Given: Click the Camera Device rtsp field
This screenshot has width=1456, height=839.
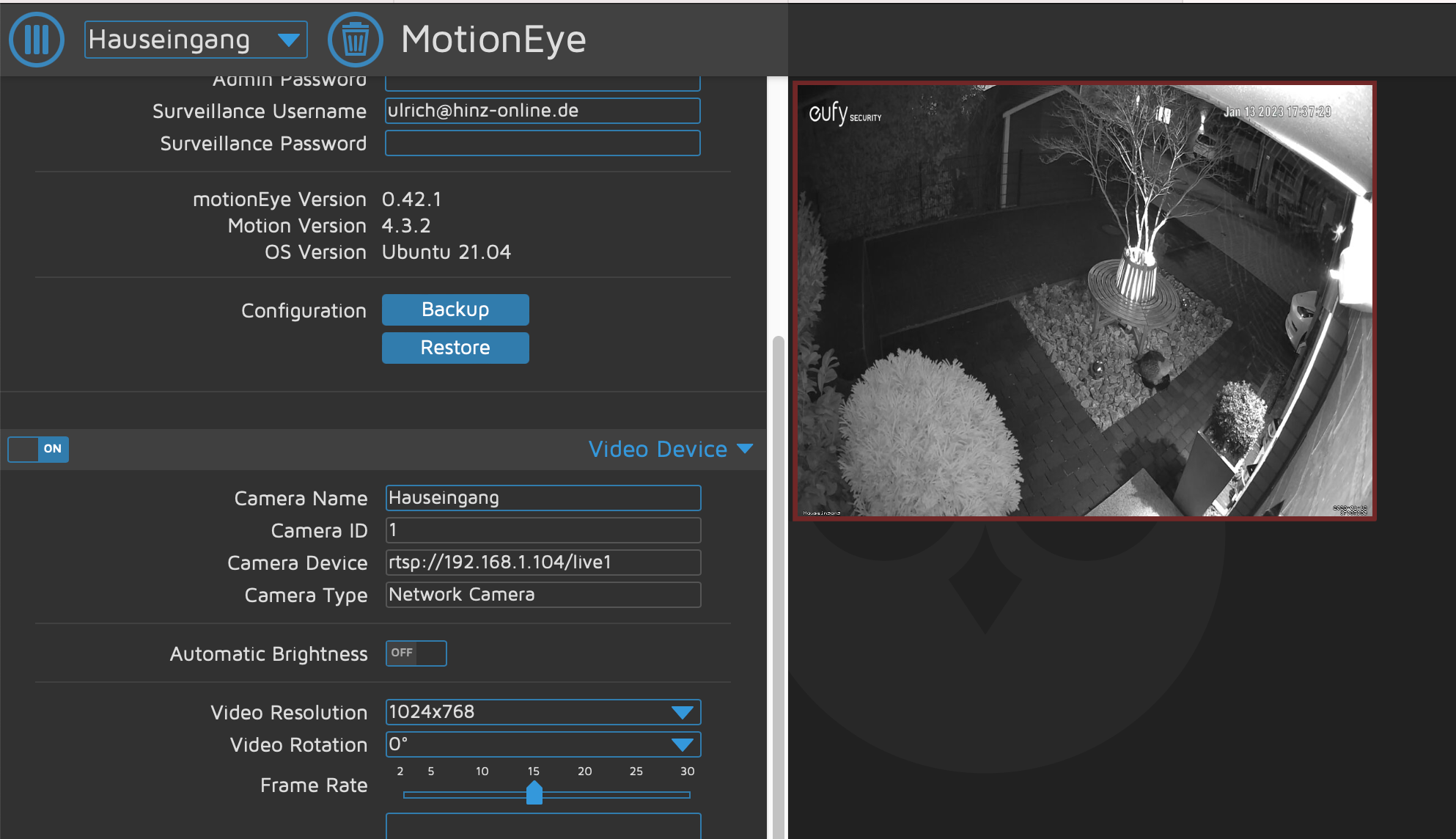Looking at the screenshot, I should point(543,563).
